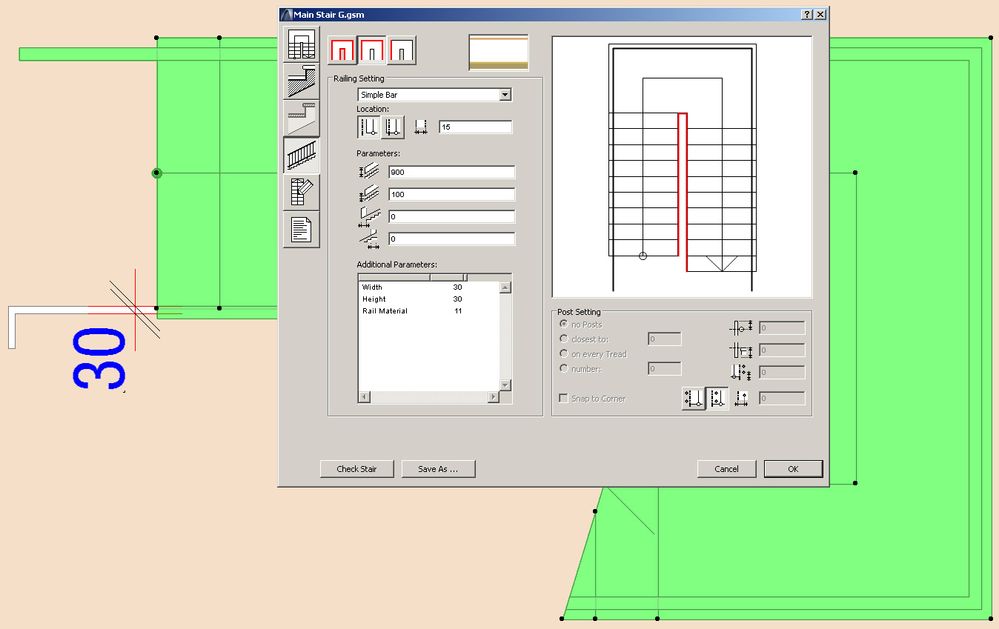The width and height of the screenshot is (999, 629).
Task: Click the down arrow of parameters scrollbar
Action: tap(505, 386)
